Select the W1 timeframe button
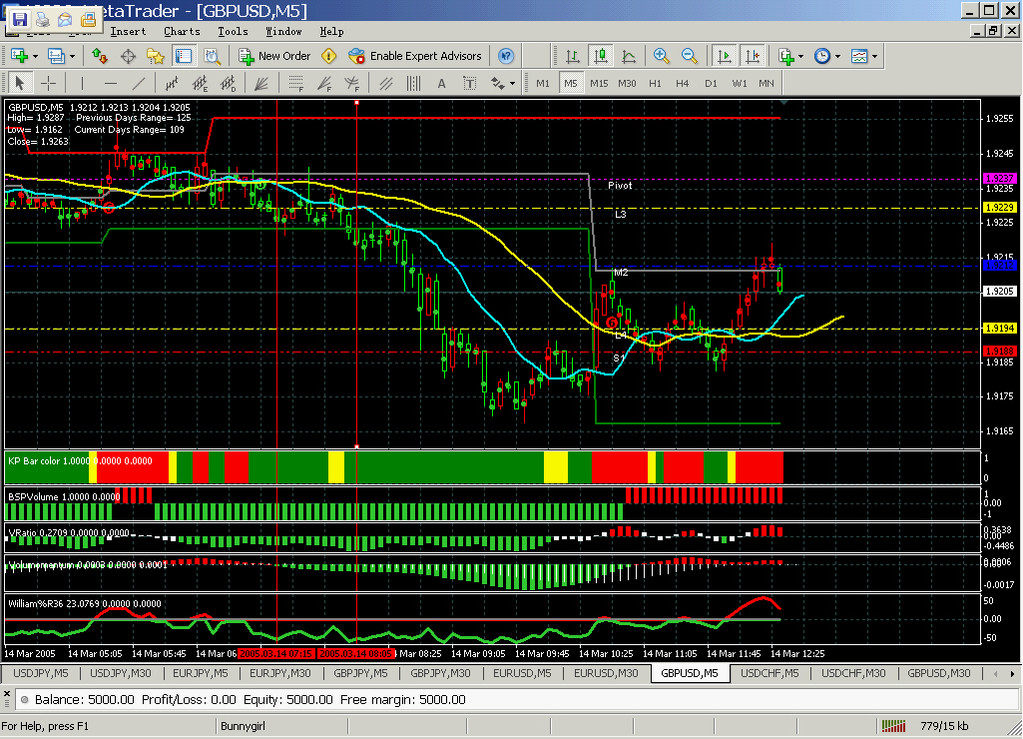1023x739 pixels. [x=739, y=83]
